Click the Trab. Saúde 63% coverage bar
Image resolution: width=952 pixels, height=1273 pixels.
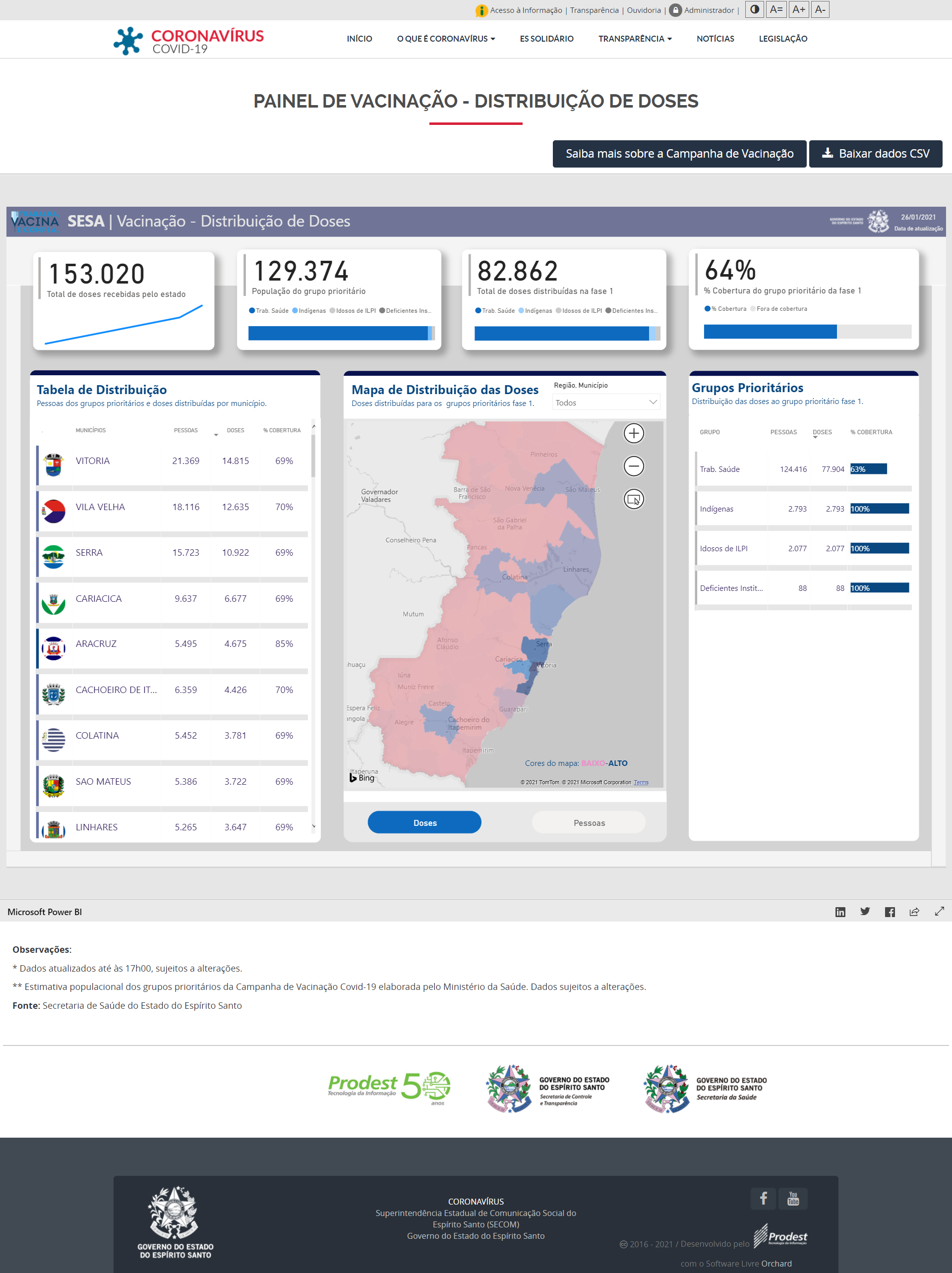868,469
